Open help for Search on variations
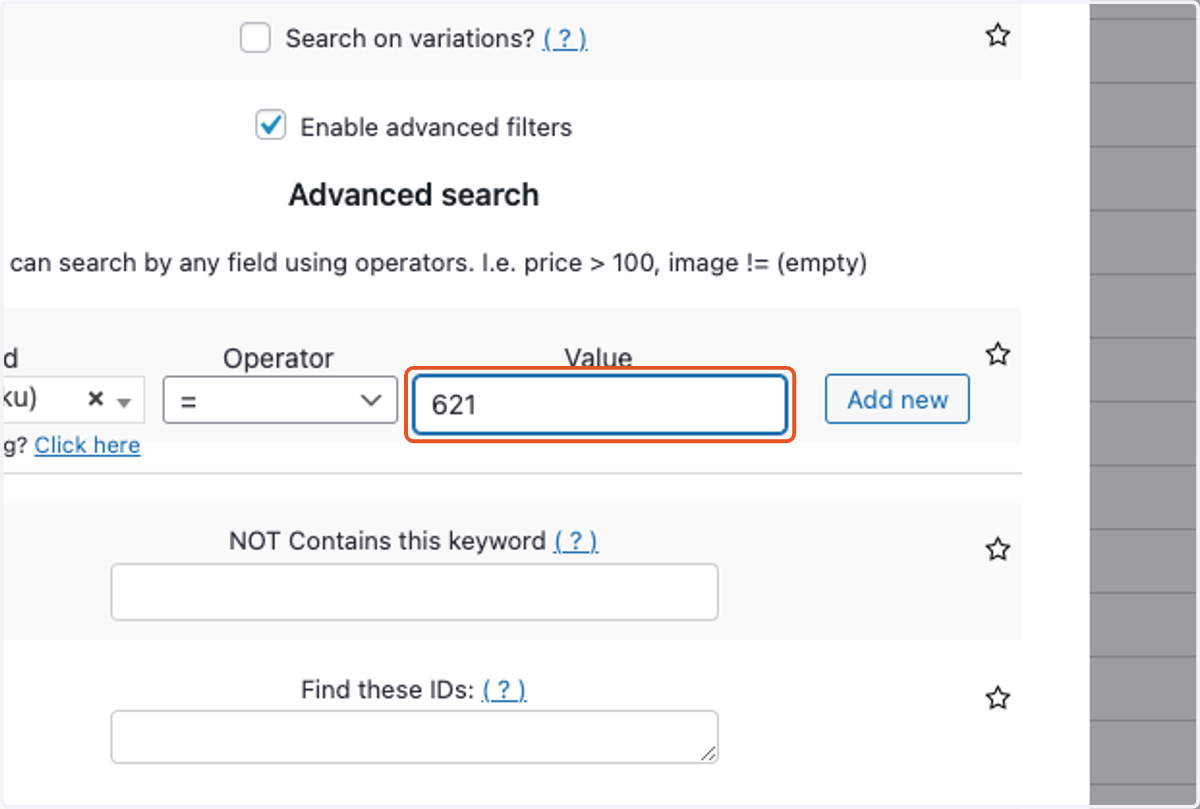Viewport: 1200px width, 809px height. pyautogui.click(x=565, y=39)
